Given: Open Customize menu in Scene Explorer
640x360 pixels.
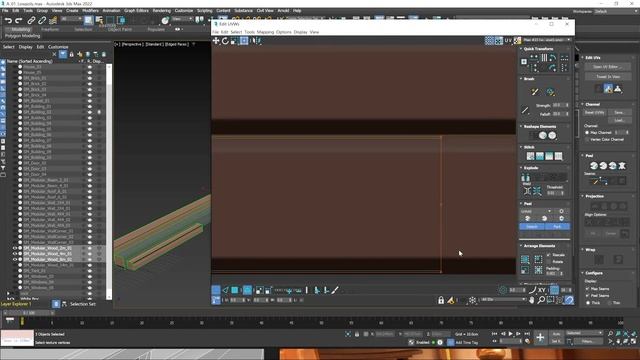Looking at the screenshot, I should coord(58,47).
